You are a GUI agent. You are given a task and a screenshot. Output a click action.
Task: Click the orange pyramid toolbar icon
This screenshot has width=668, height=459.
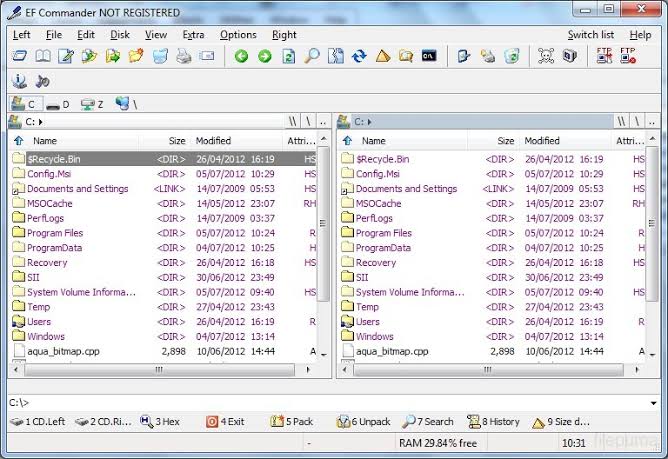[383, 56]
